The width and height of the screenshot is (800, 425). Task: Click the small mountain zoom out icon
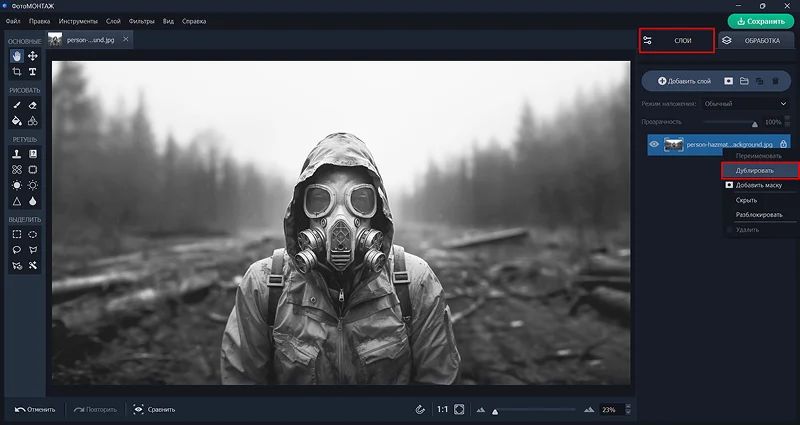click(481, 409)
